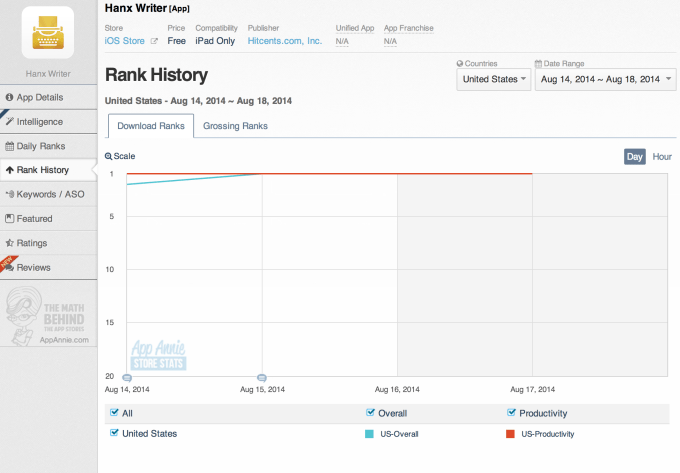
Task: Click the Daily Ranks calendar icon
Action: pyautogui.click(x=10, y=146)
